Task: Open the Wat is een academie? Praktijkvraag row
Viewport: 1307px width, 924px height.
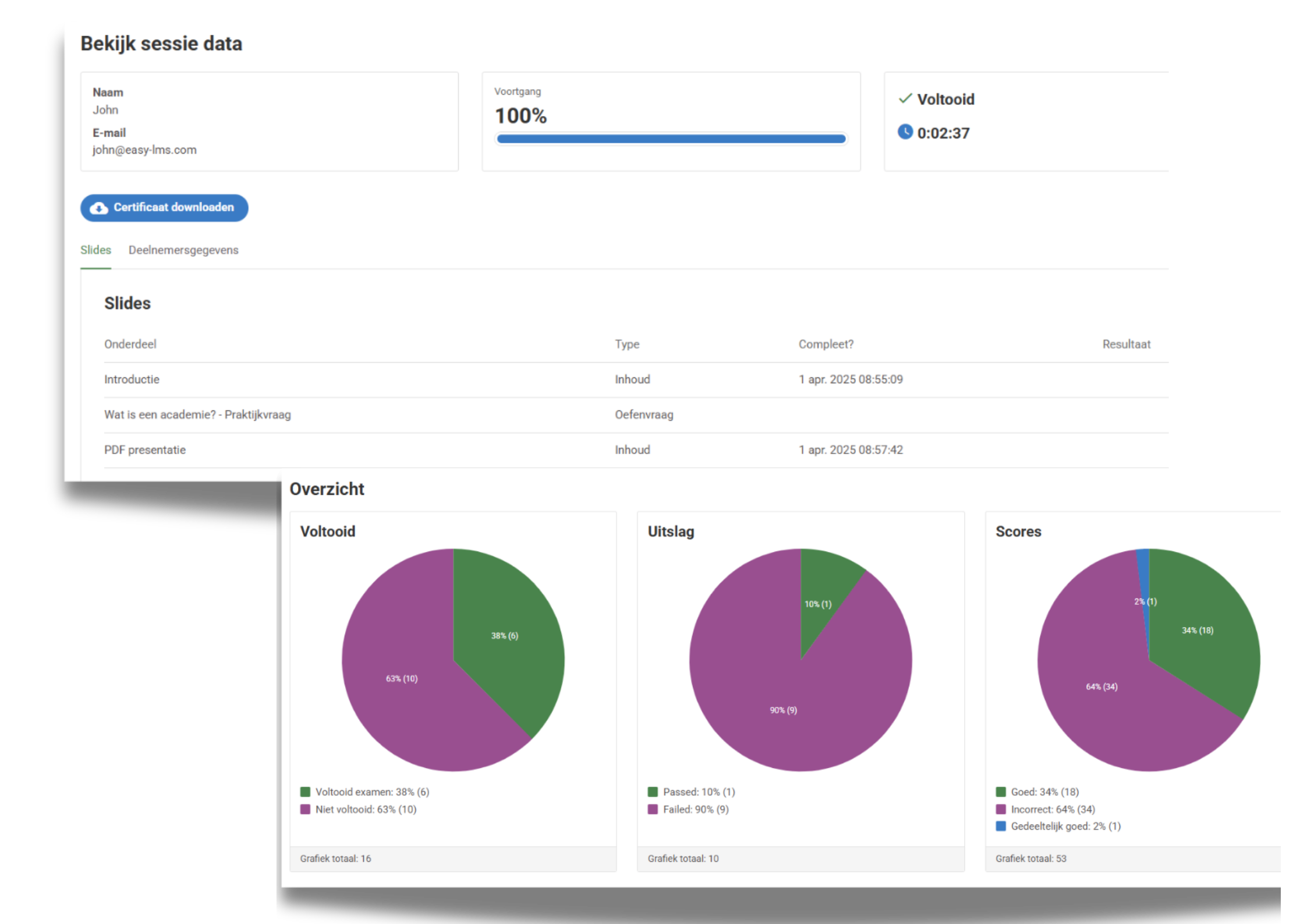Action: [197, 415]
